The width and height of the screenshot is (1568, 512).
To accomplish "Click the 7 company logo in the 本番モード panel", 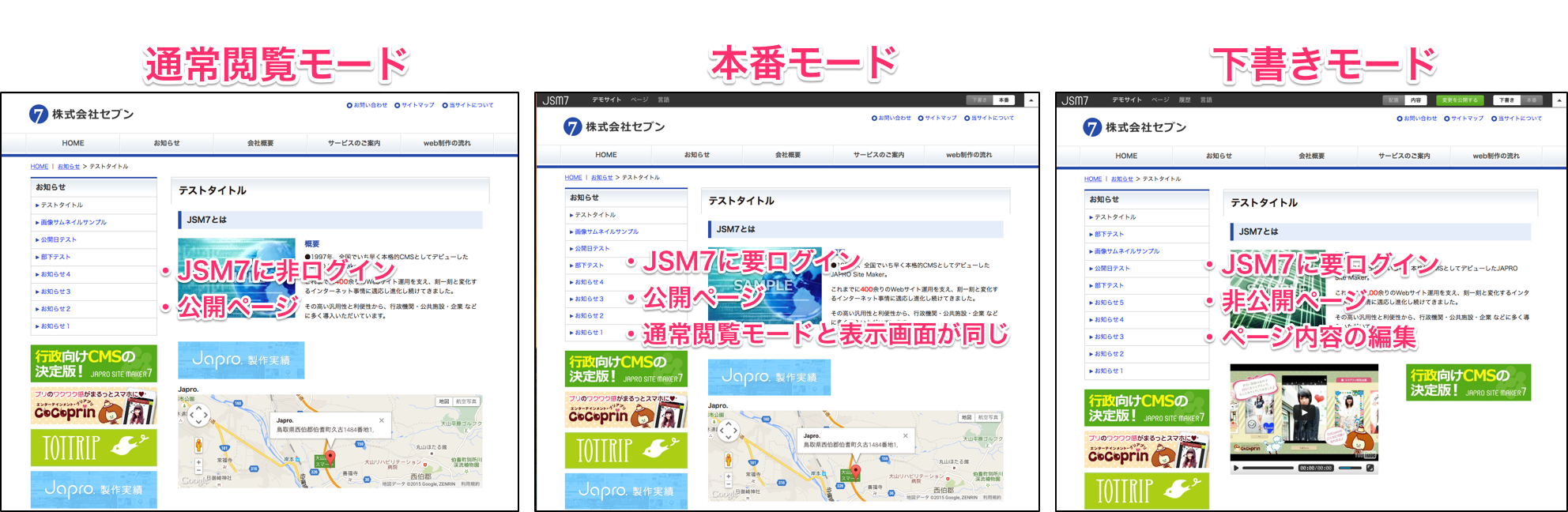I will [x=572, y=126].
